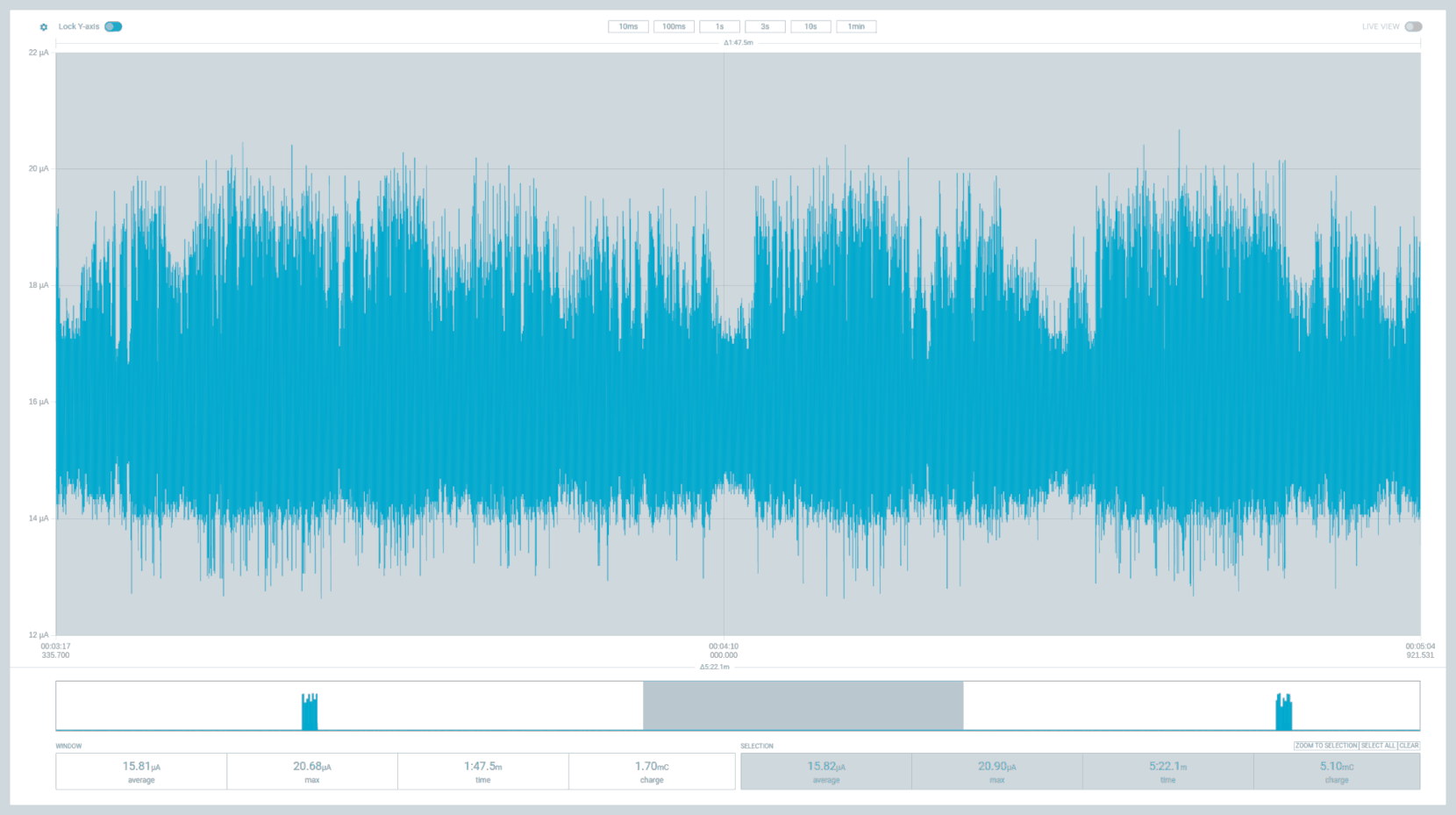
Task: Click the selection charge value 5.10 mC
Action: click(x=1337, y=767)
